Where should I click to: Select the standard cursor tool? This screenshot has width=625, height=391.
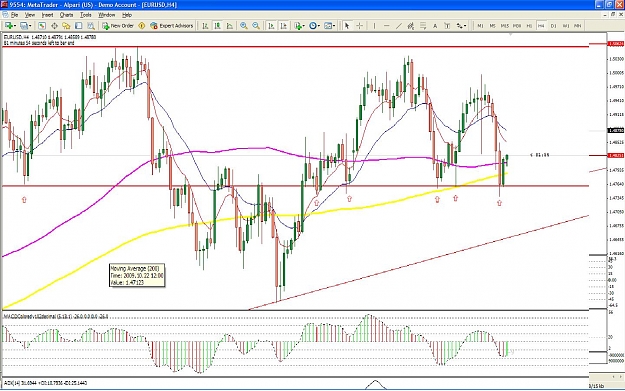pyautogui.click(x=347, y=26)
